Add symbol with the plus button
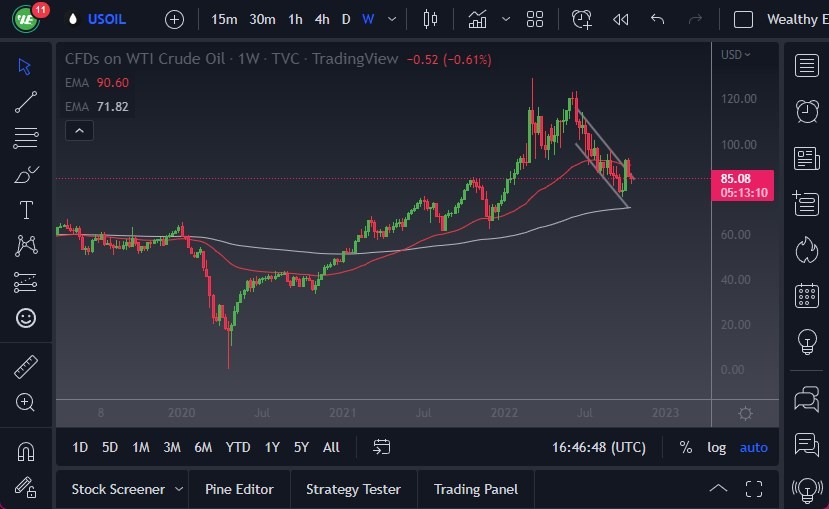The height and width of the screenshot is (509, 829). (174, 19)
